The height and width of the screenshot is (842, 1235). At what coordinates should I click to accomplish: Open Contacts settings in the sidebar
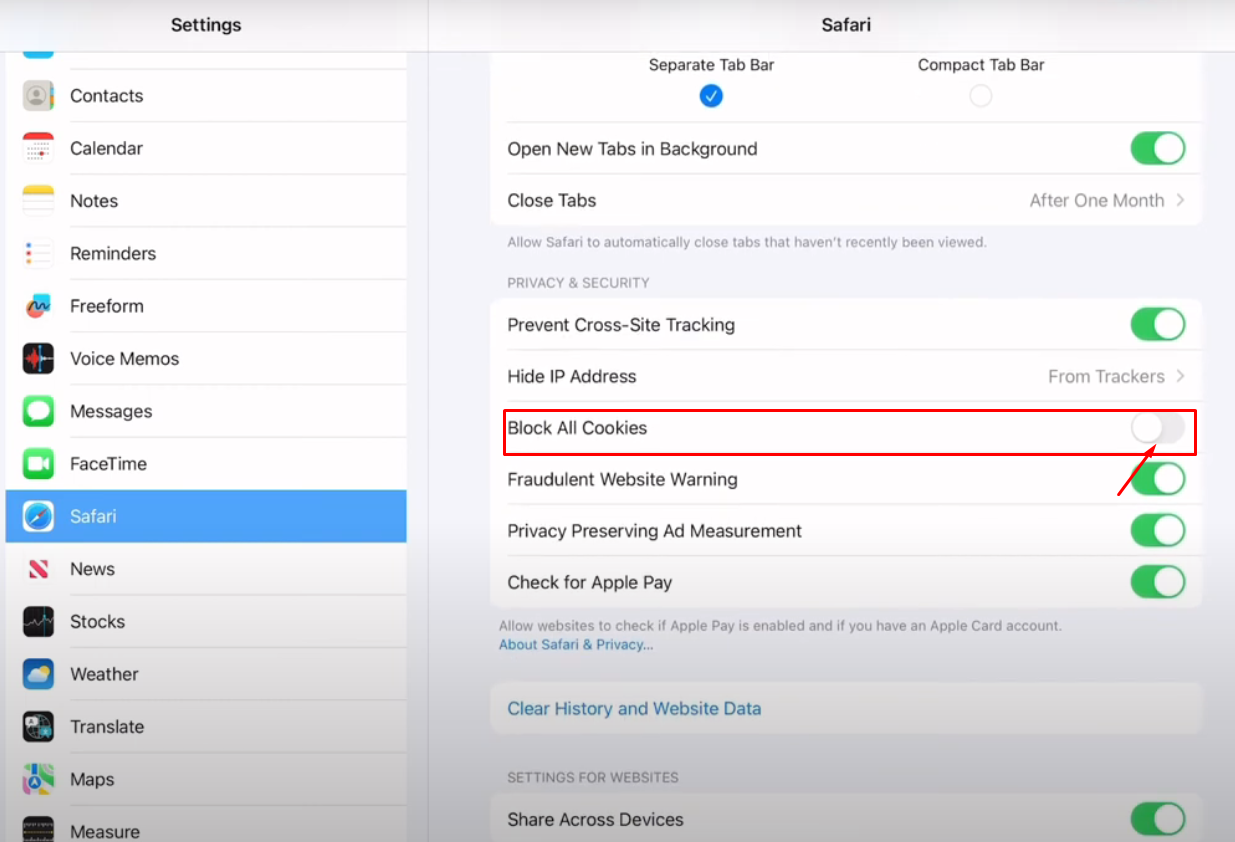click(206, 96)
